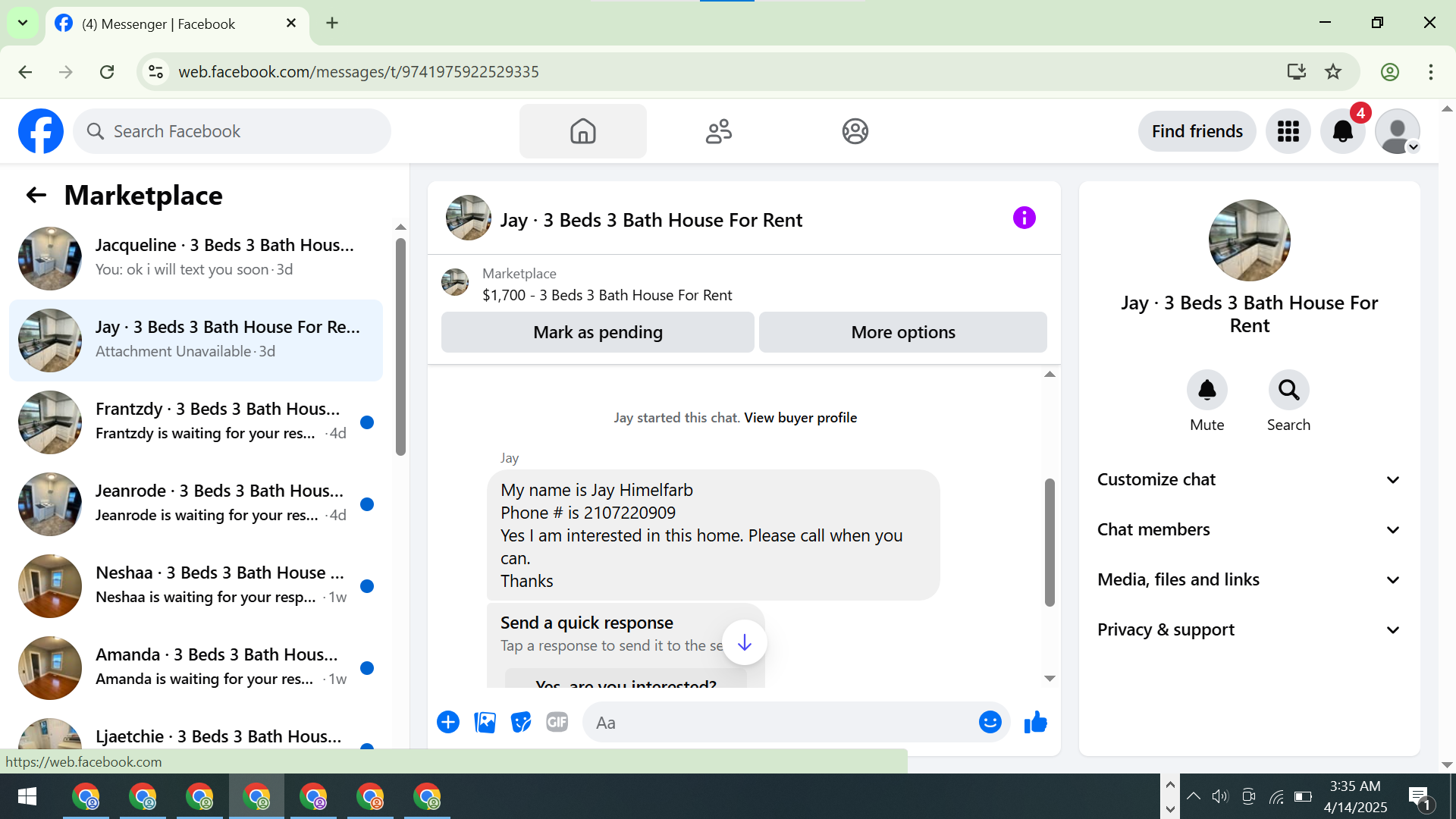Click Mark as pending button

(598, 333)
